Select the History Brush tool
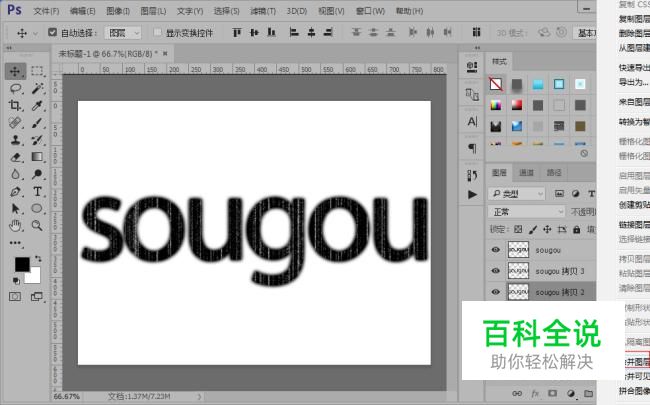650x405 pixels. (x=37, y=140)
